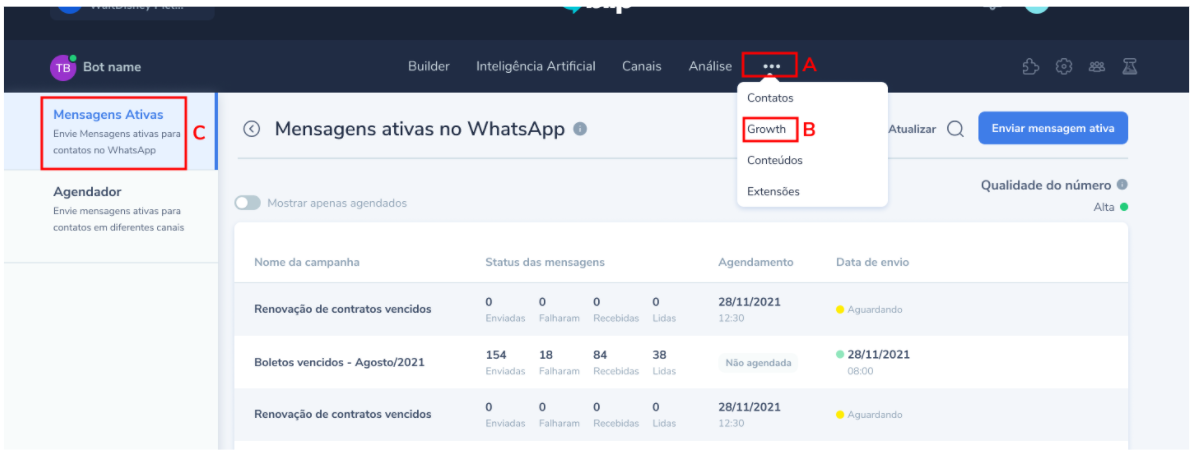The height and width of the screenshot is (458, 1200).
Task: Click 154 Enviadas count in Boletos row
Action: point(505,362)
